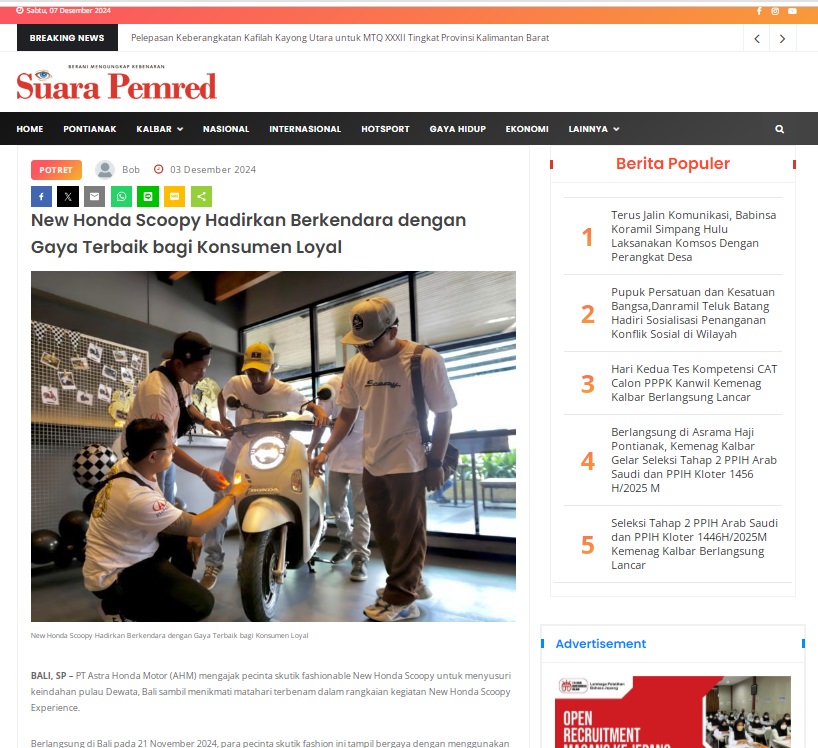Expand the KALBAR menu dropdown
818x748 pixels.
pyautogui.click(x=159, y=129)
